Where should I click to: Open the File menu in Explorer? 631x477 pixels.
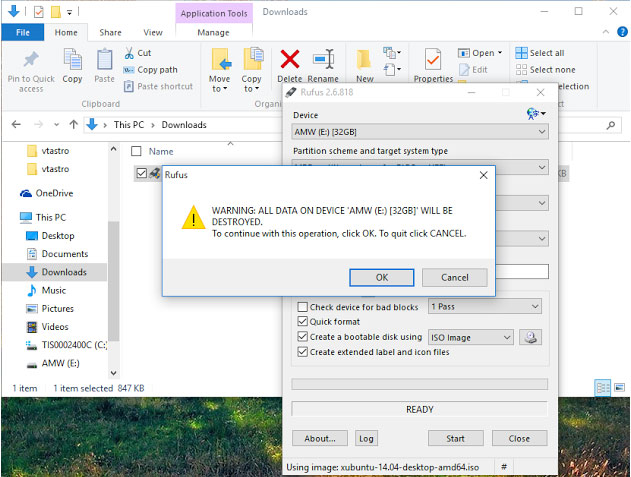pyautogui.click(x=23, y=33)
